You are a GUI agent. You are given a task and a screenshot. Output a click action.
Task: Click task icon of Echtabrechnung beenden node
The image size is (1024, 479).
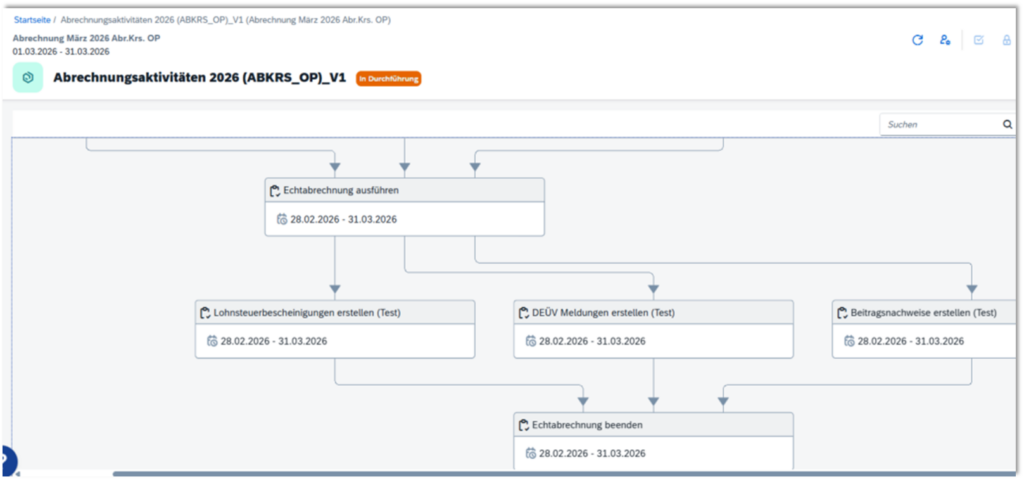click(524, 425)
